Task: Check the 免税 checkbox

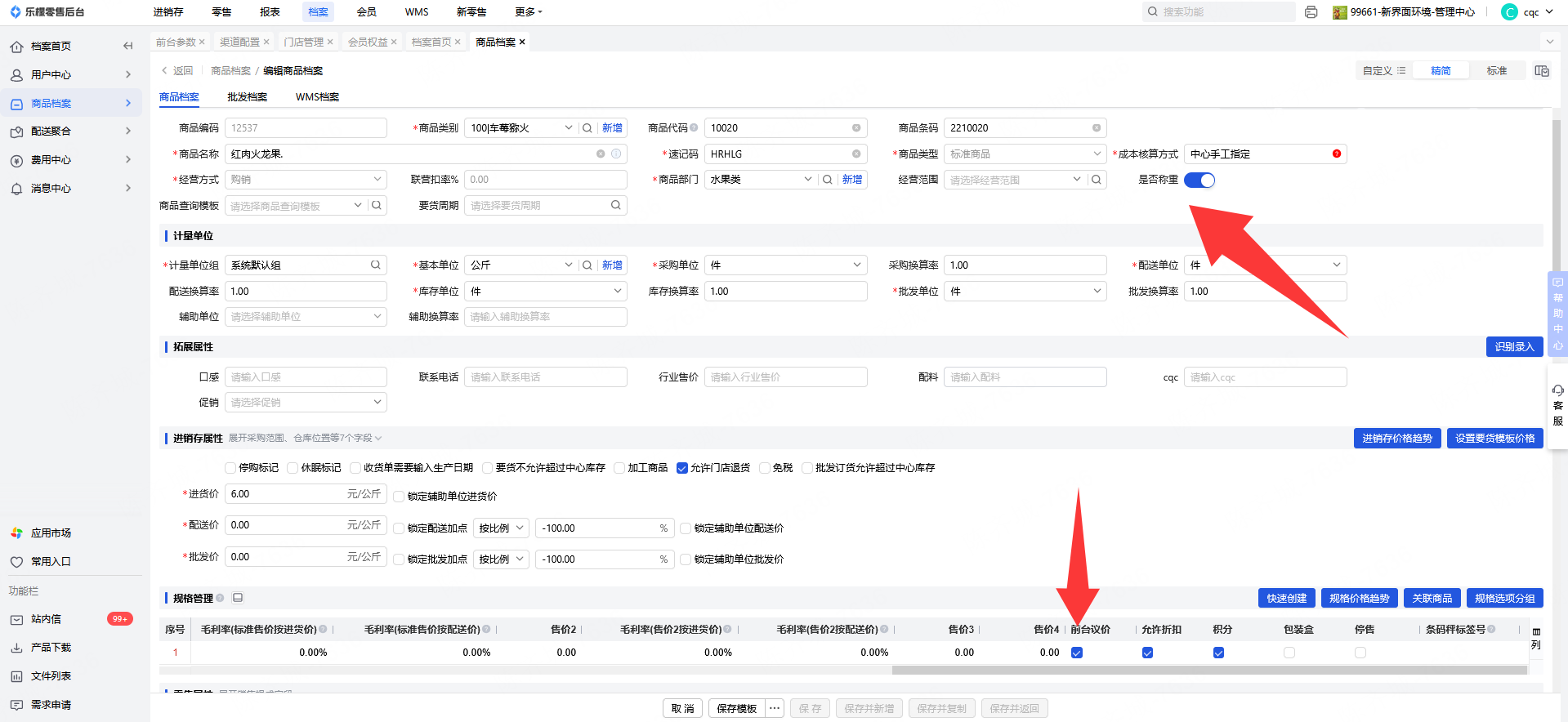Action: [x=765, y=468]
